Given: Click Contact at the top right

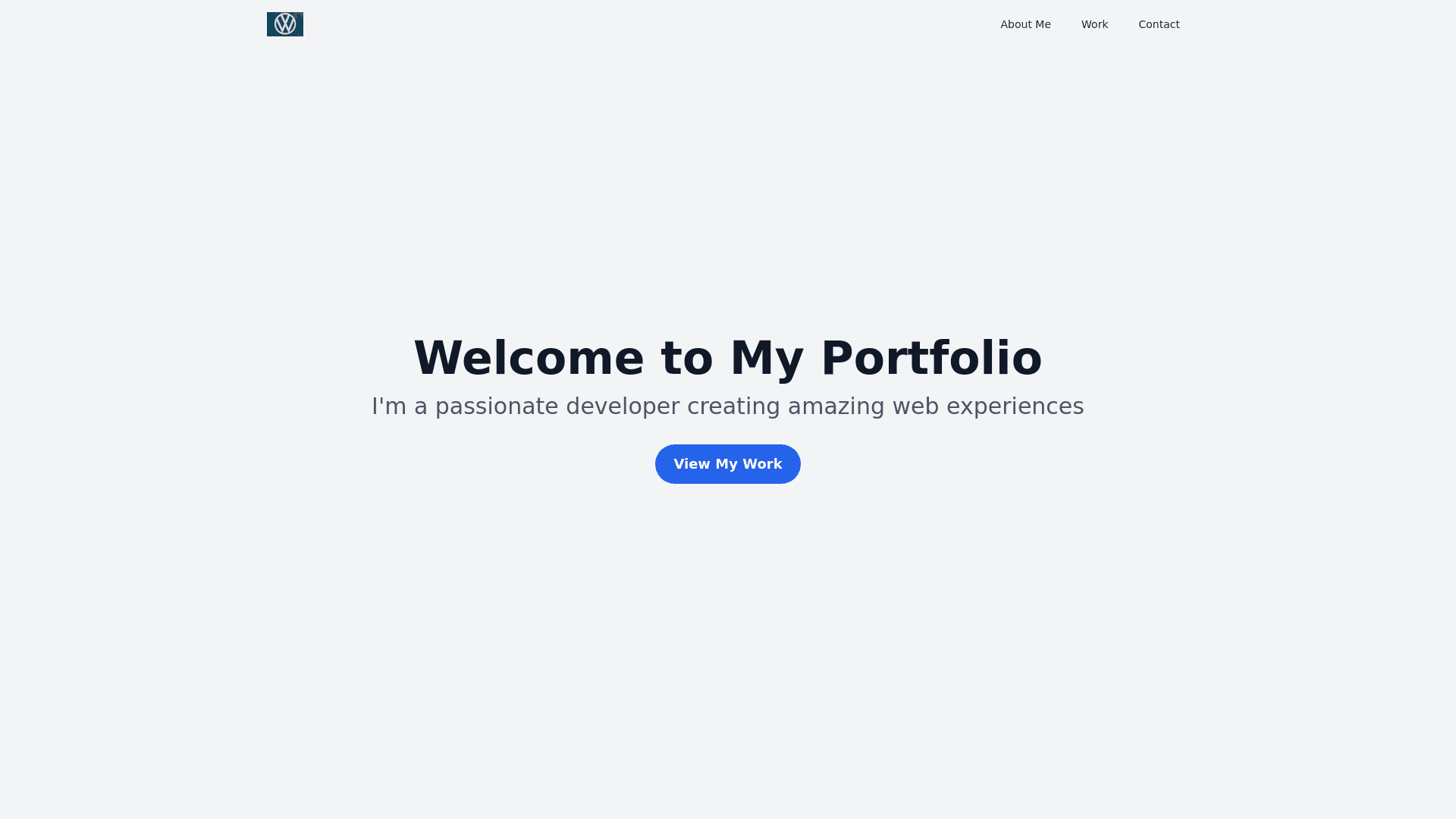Looking at the screenshot, I should tap(1159, 24).
